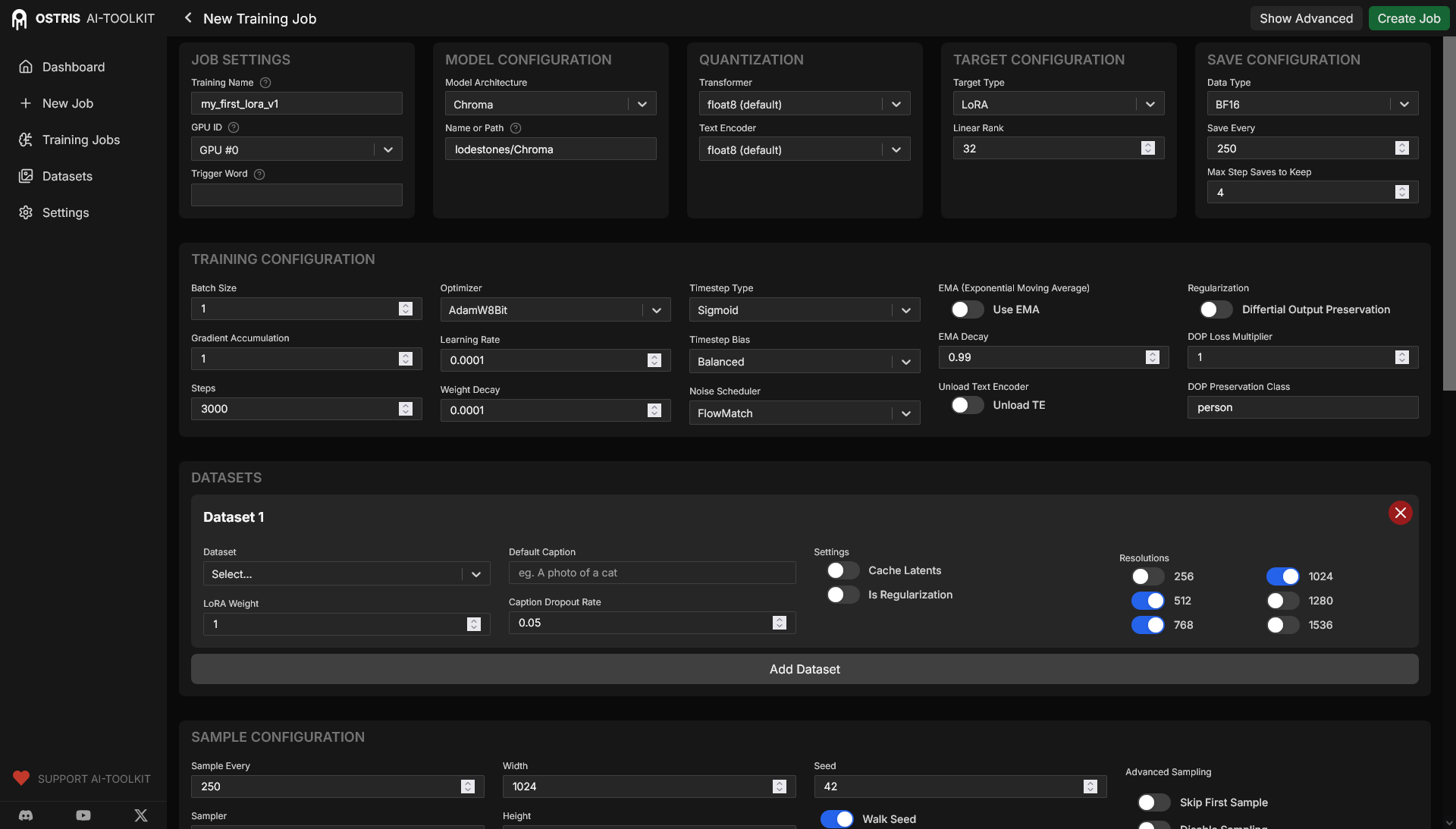Toggle Is Regularization switch
The width and height of the screenshot is (1456, 829).
point(843,595)
